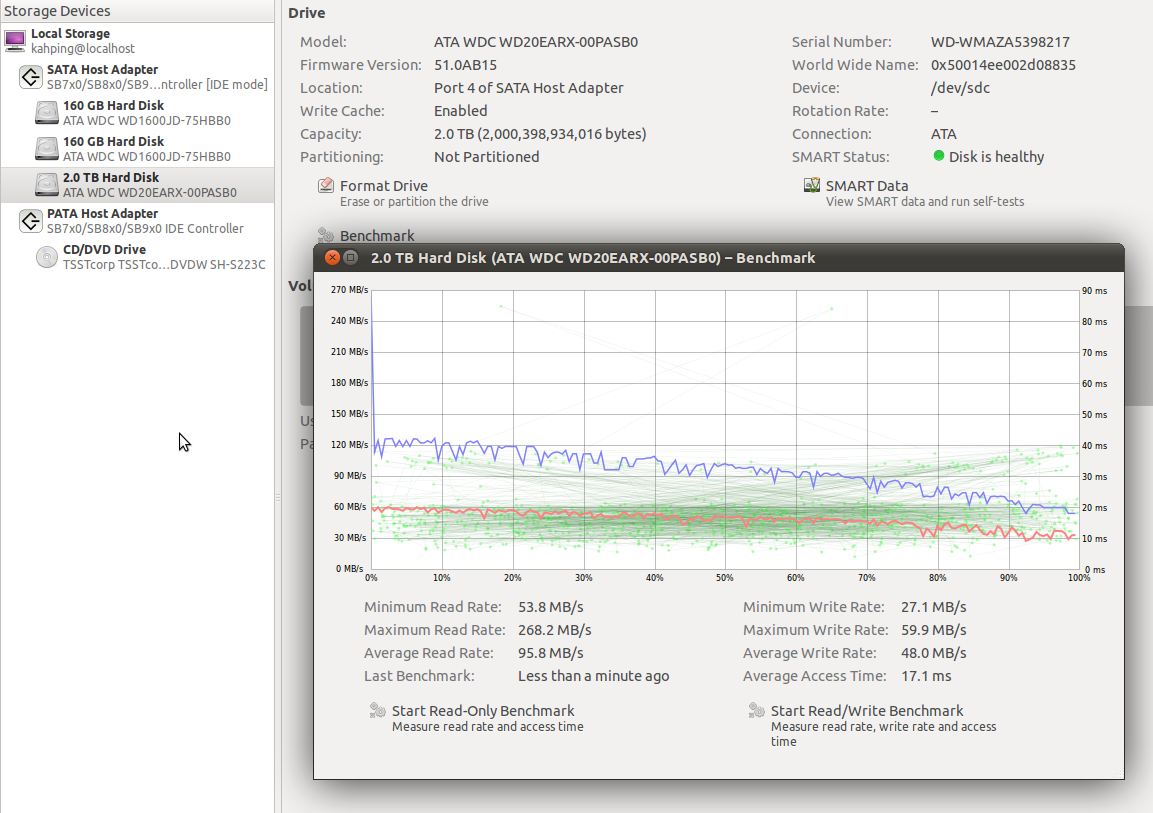Click the Local Storage computer icon
1153x813 pixels.
(15, 40)
